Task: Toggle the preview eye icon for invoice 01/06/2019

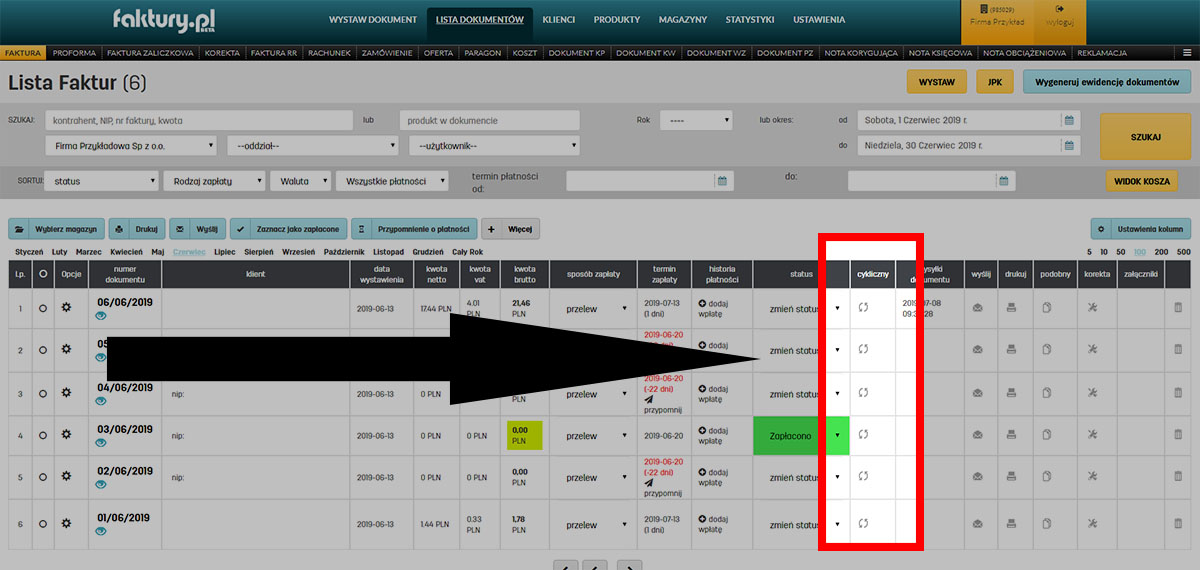Action: 101,530
